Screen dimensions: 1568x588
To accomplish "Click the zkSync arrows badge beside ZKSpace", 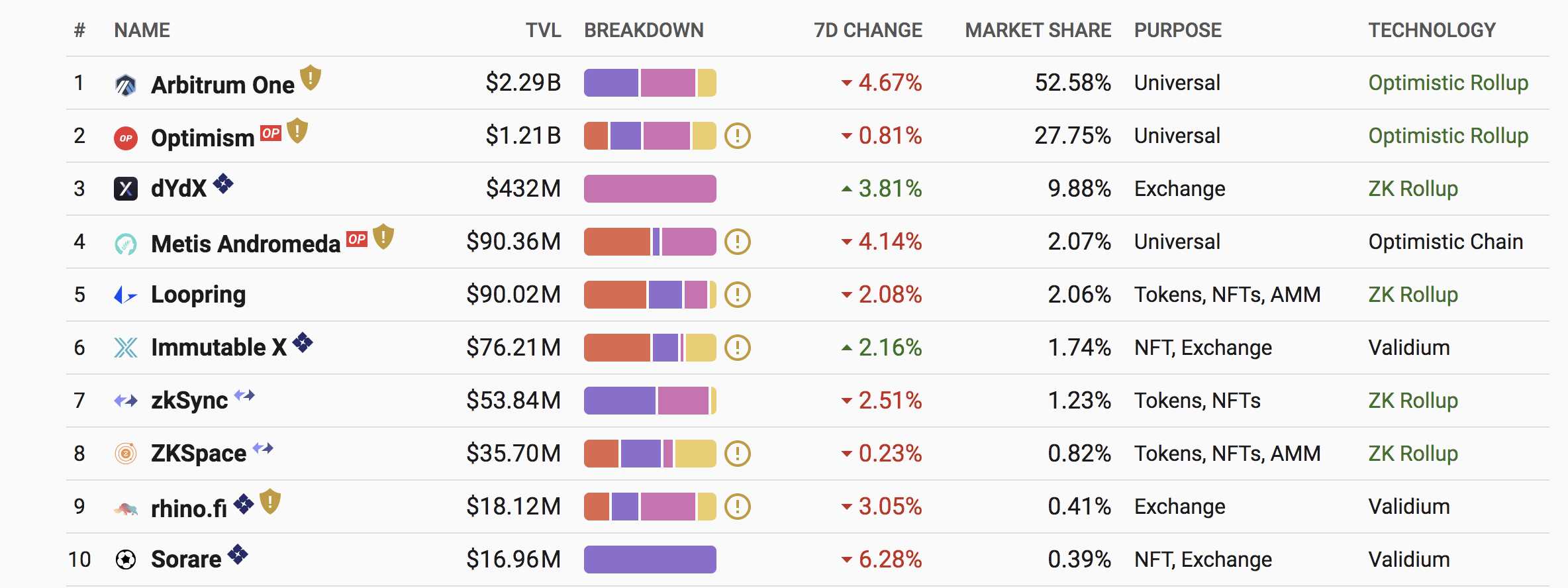I will pyautogui.click(x=263, y=448).
